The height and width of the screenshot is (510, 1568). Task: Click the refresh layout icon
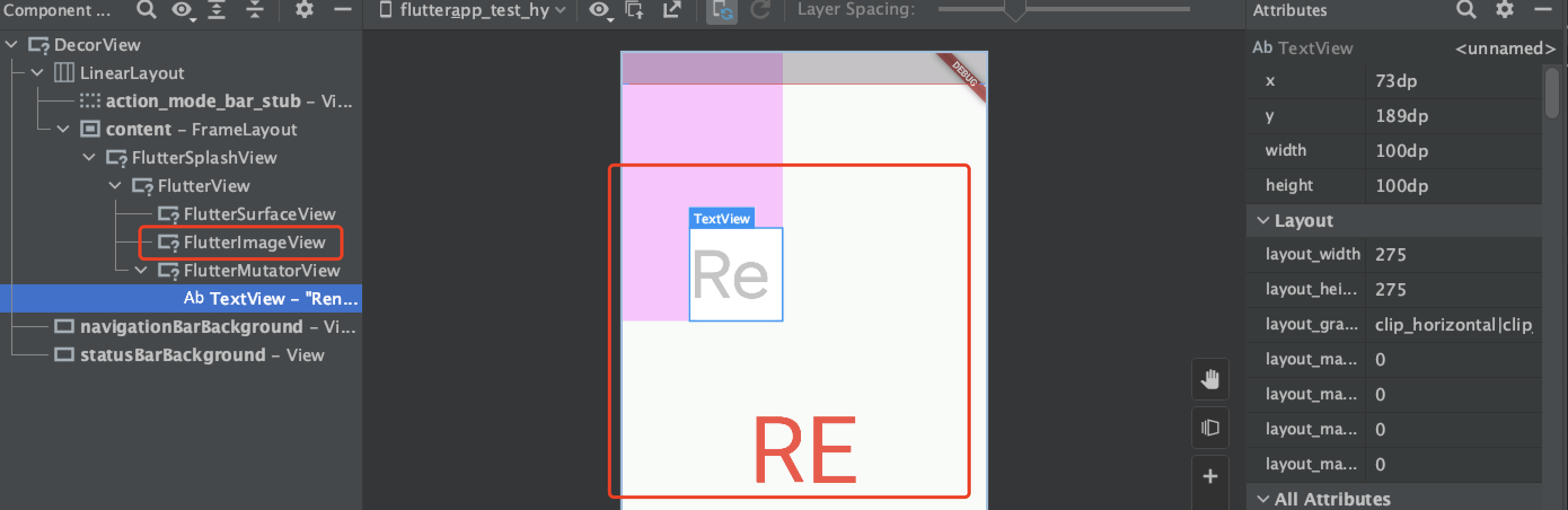point(760,10)
